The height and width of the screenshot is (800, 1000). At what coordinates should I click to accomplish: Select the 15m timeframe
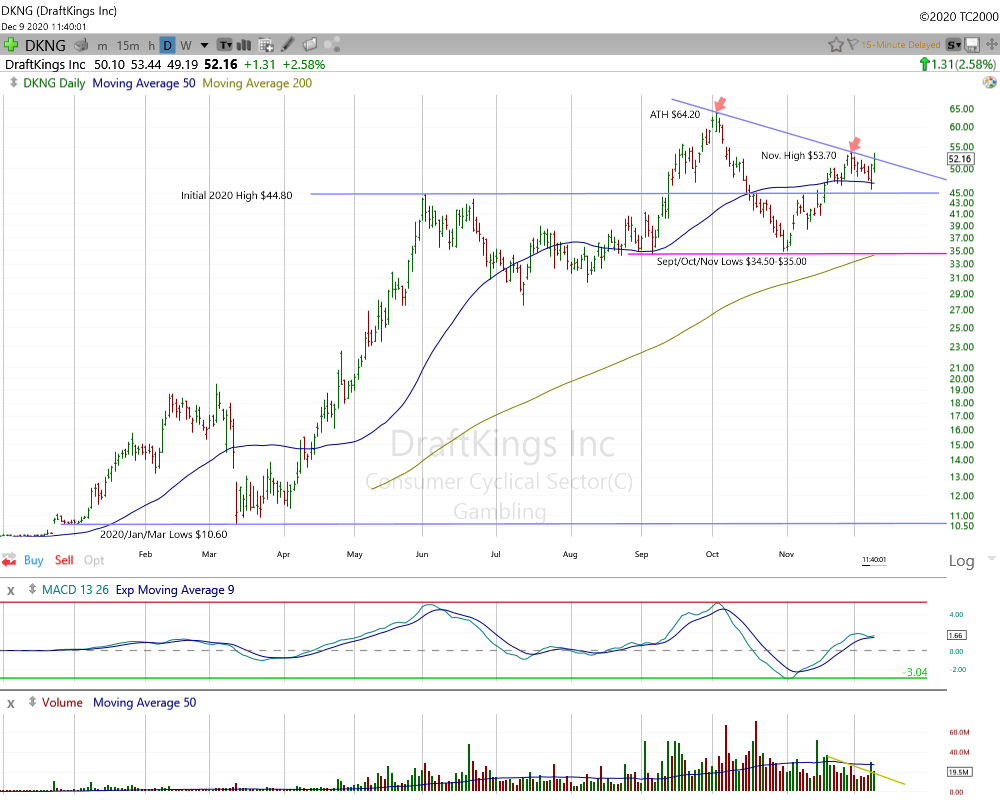pos(128,45)
